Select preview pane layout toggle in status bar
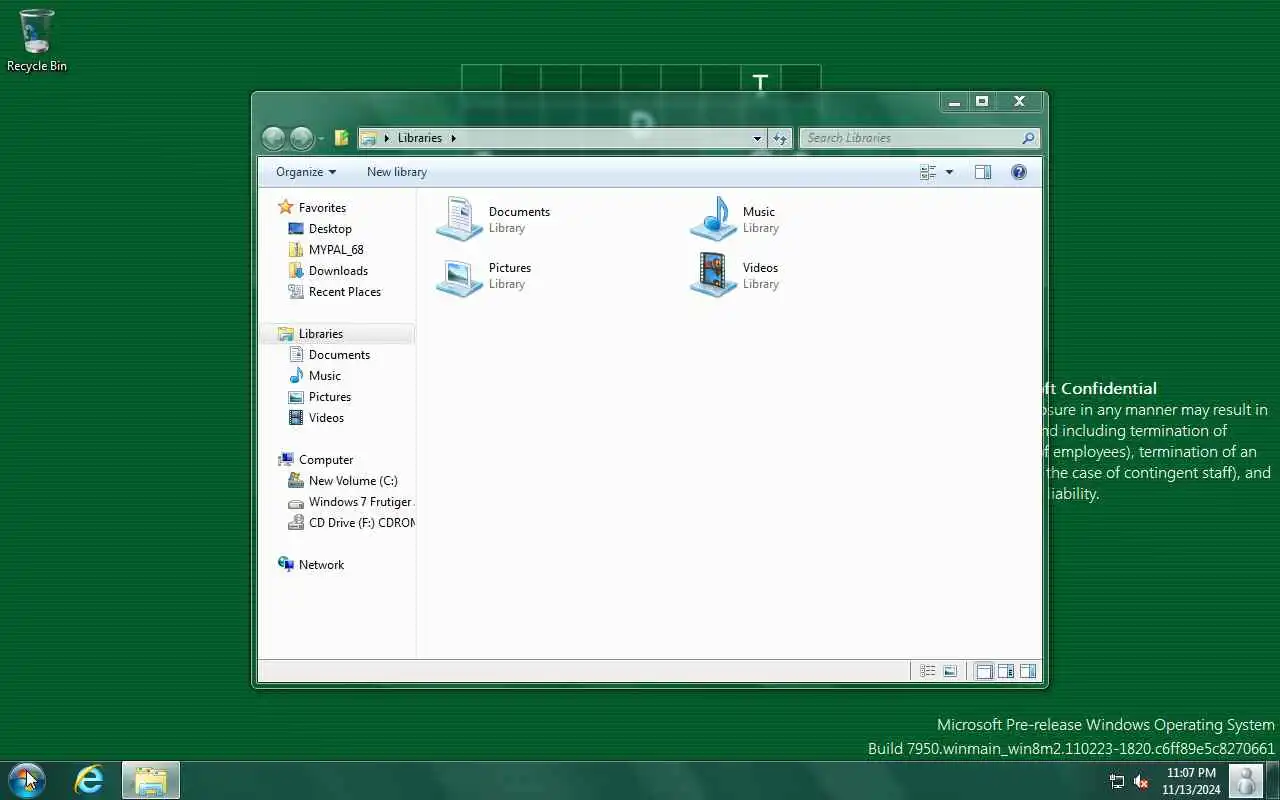This screenshot has width=1280, height=800. [1027, 671]
